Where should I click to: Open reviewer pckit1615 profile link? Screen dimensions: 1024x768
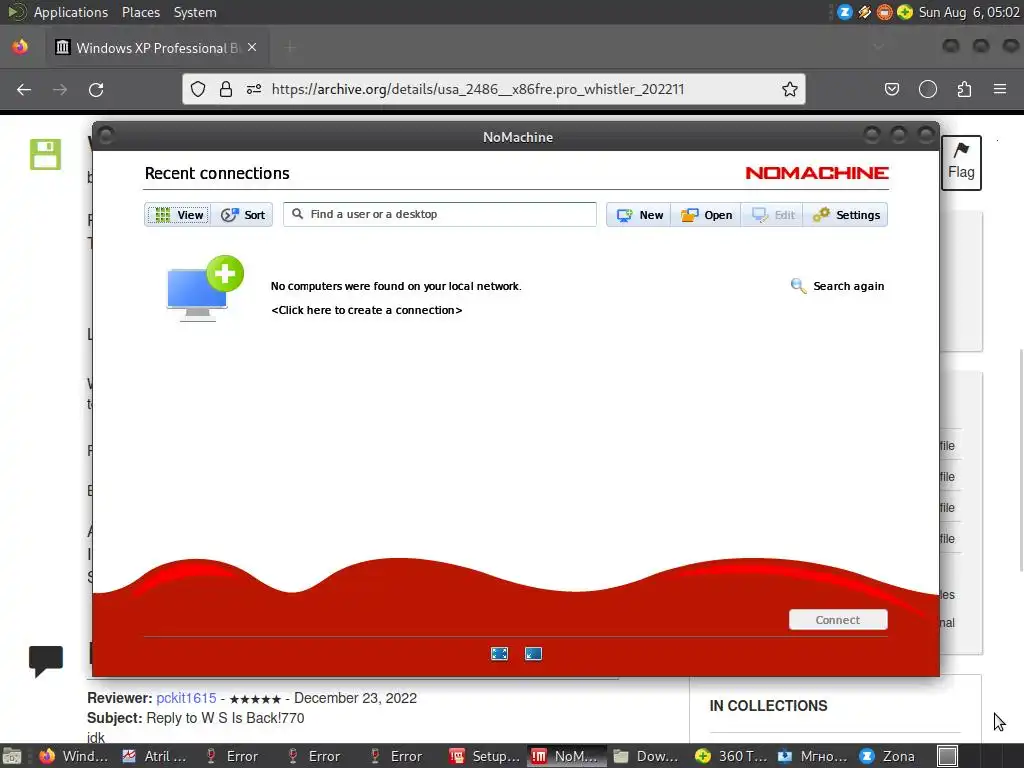(186, 698)
